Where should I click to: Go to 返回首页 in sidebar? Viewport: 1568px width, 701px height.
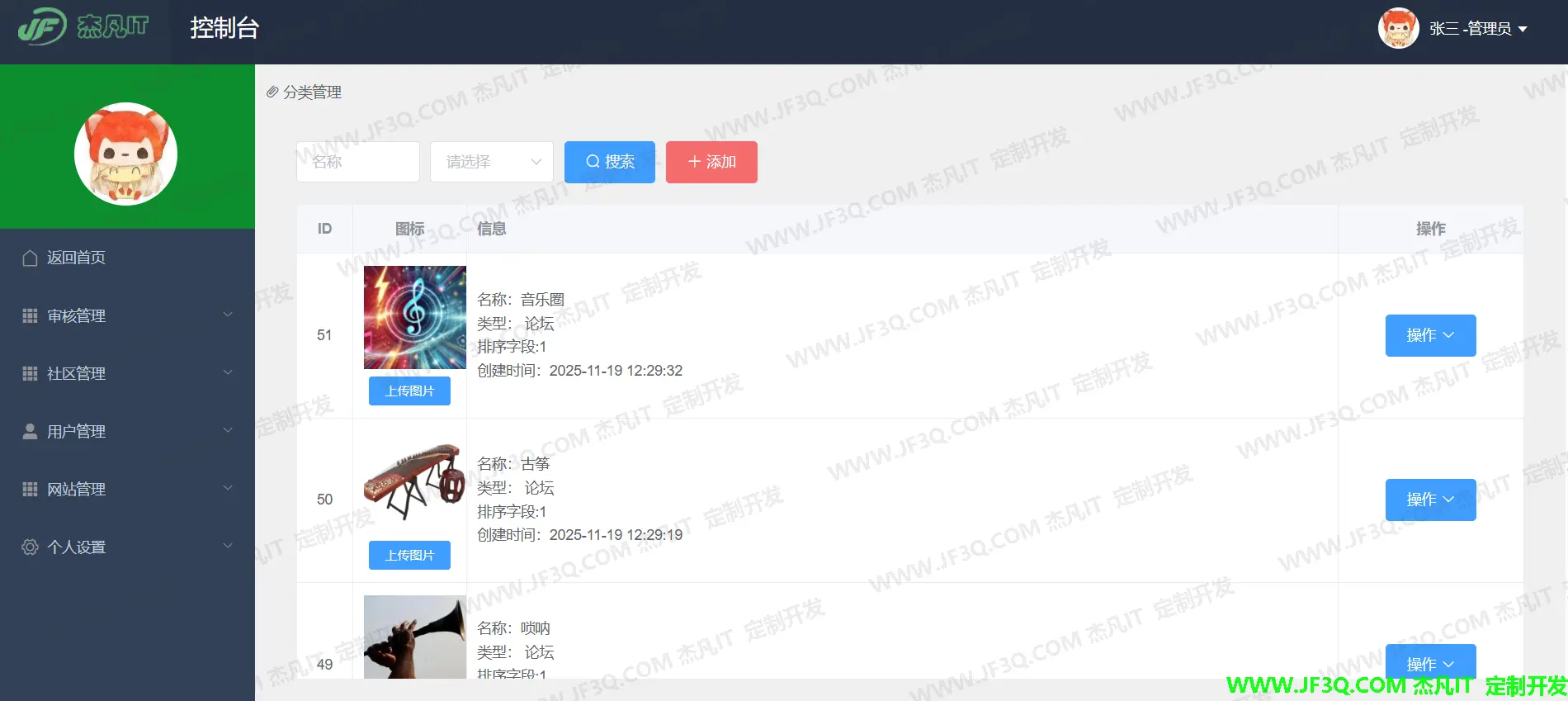76,258
